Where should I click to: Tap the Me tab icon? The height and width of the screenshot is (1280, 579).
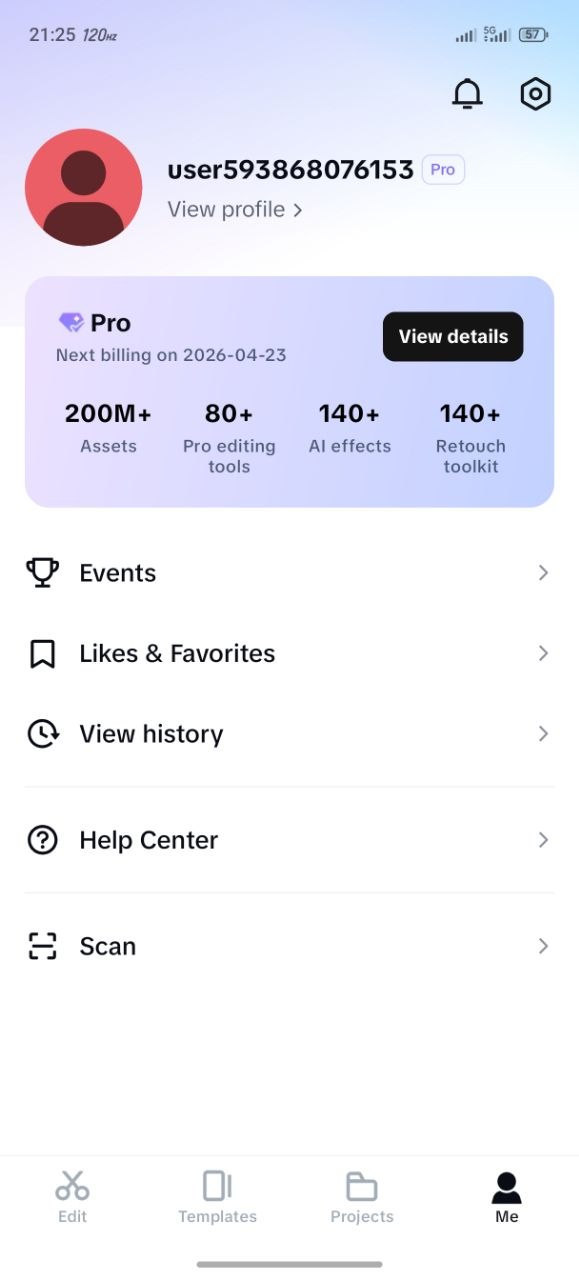coord(507,1187)
